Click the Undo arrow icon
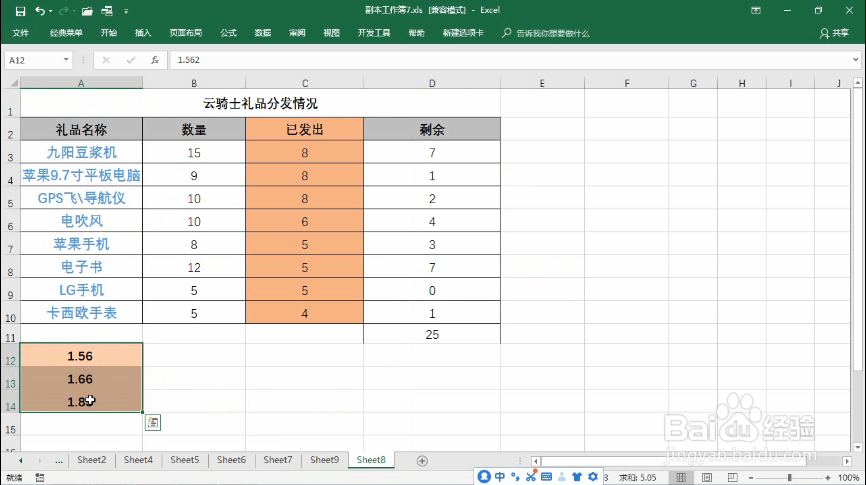 click(x=39, y=10)
